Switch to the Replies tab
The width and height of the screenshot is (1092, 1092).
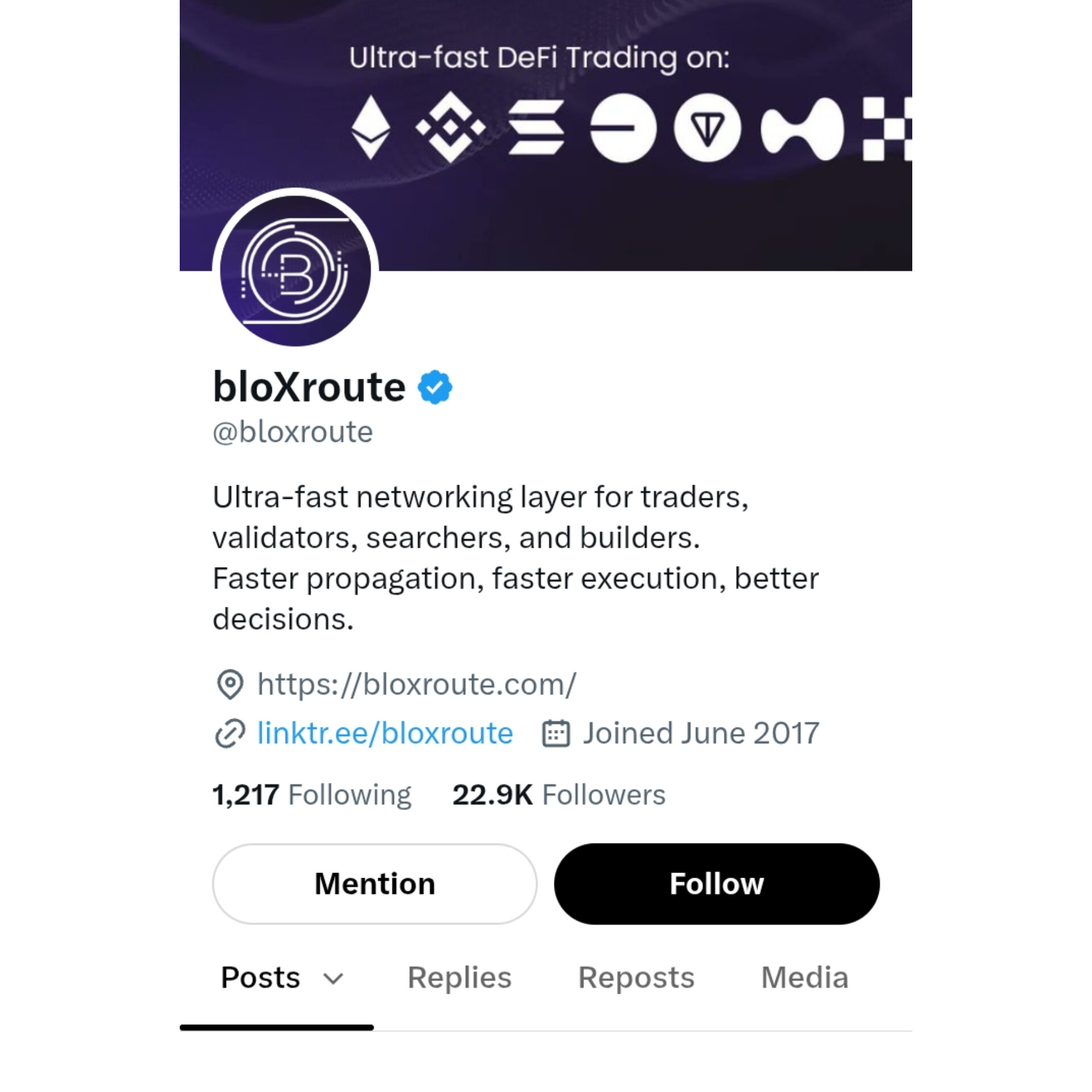460,978
